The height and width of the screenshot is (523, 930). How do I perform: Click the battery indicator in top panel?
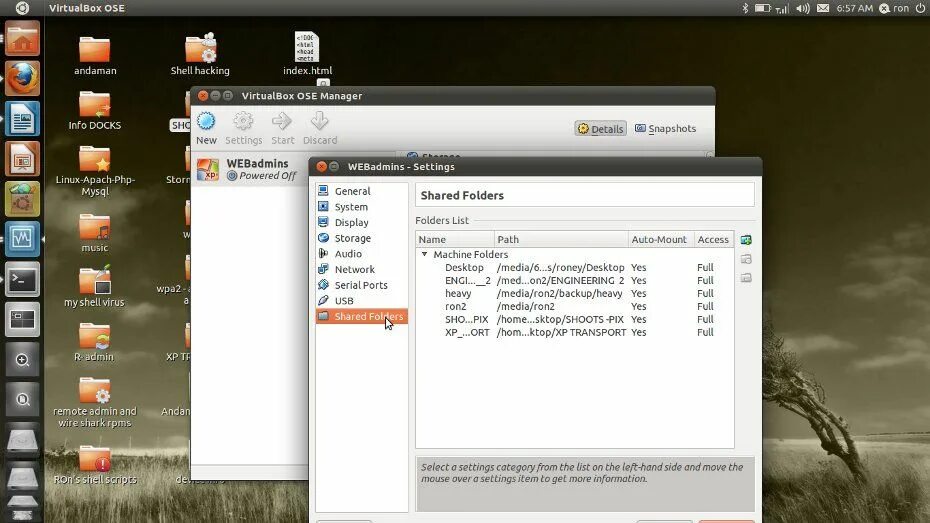pyautogui.click(x=762, y=8)
